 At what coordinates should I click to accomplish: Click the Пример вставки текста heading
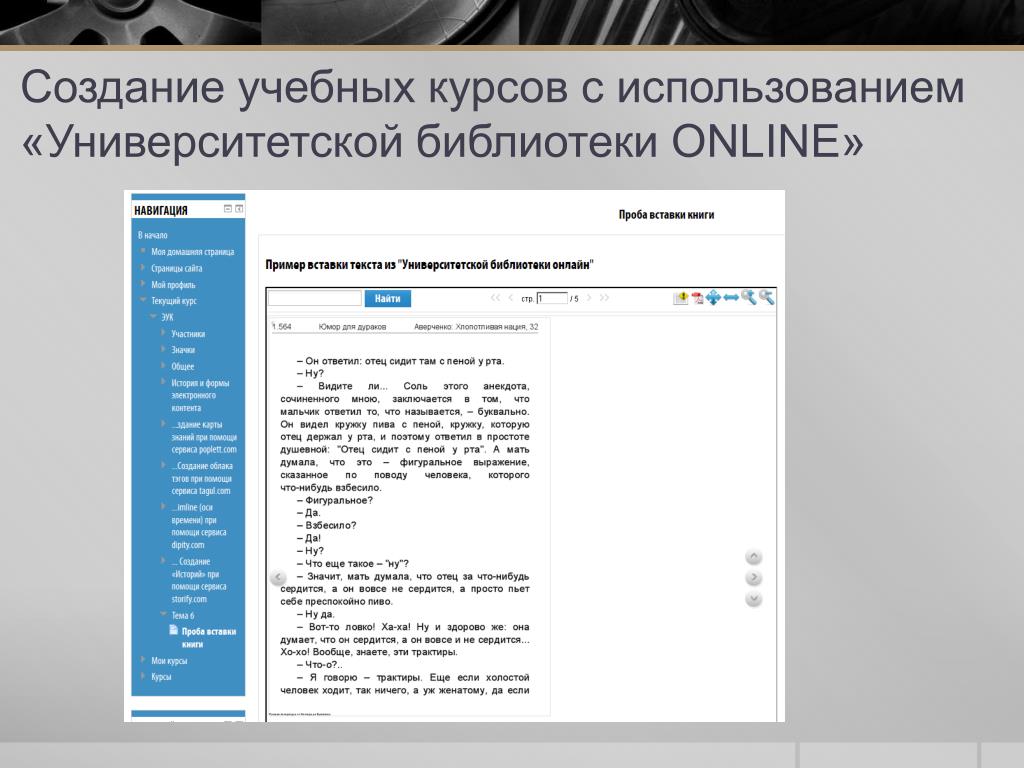click(429, 264)
